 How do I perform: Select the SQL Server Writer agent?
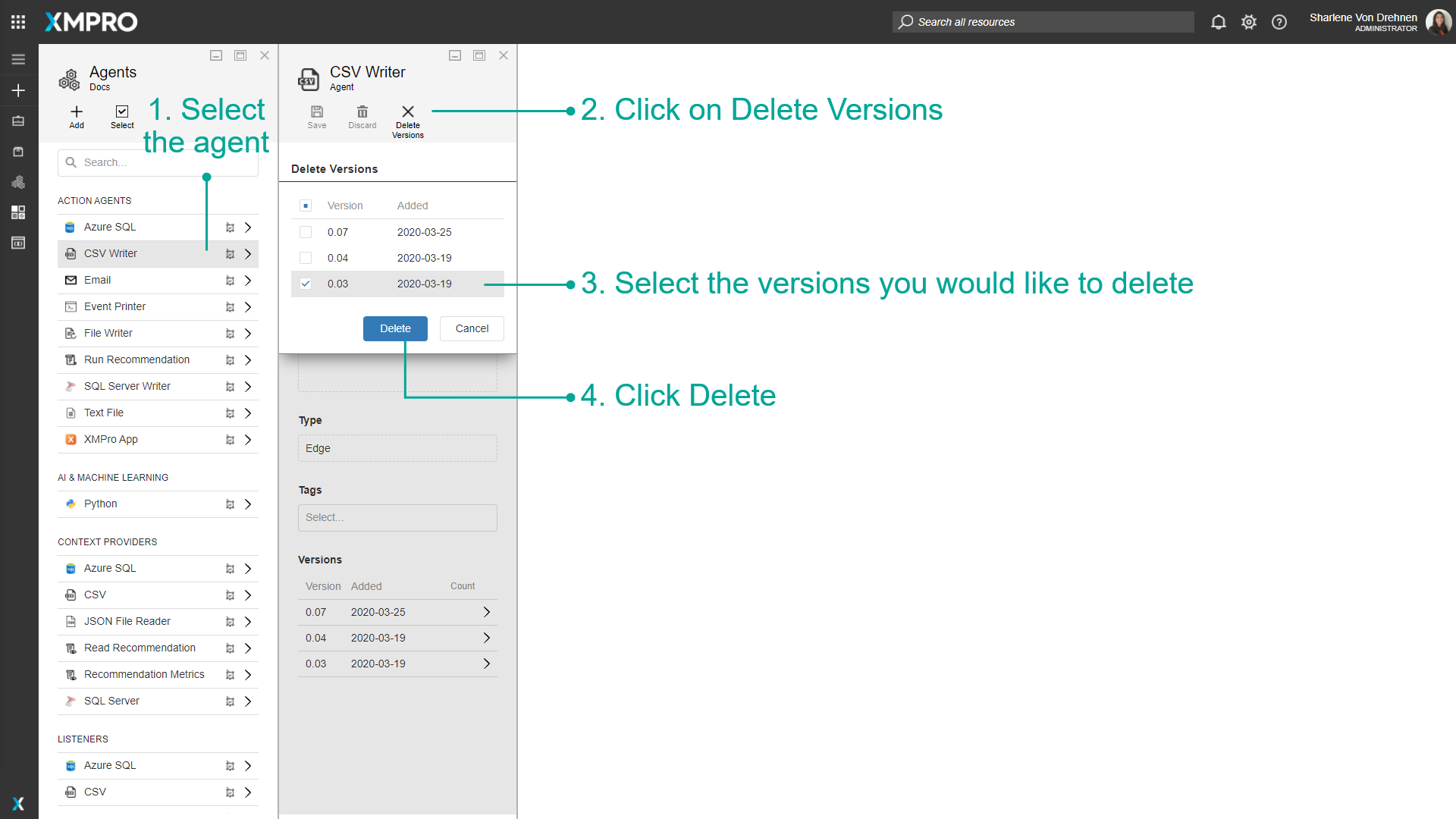[158, 386]
